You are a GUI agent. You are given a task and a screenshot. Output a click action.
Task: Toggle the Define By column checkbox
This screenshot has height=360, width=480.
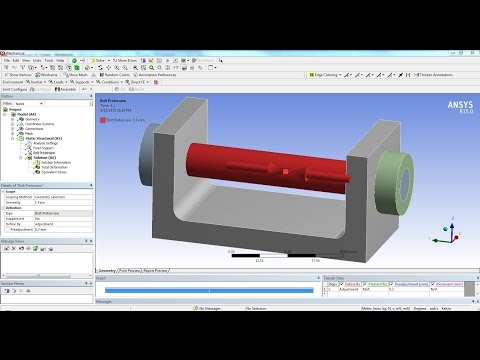click(342, 284)
